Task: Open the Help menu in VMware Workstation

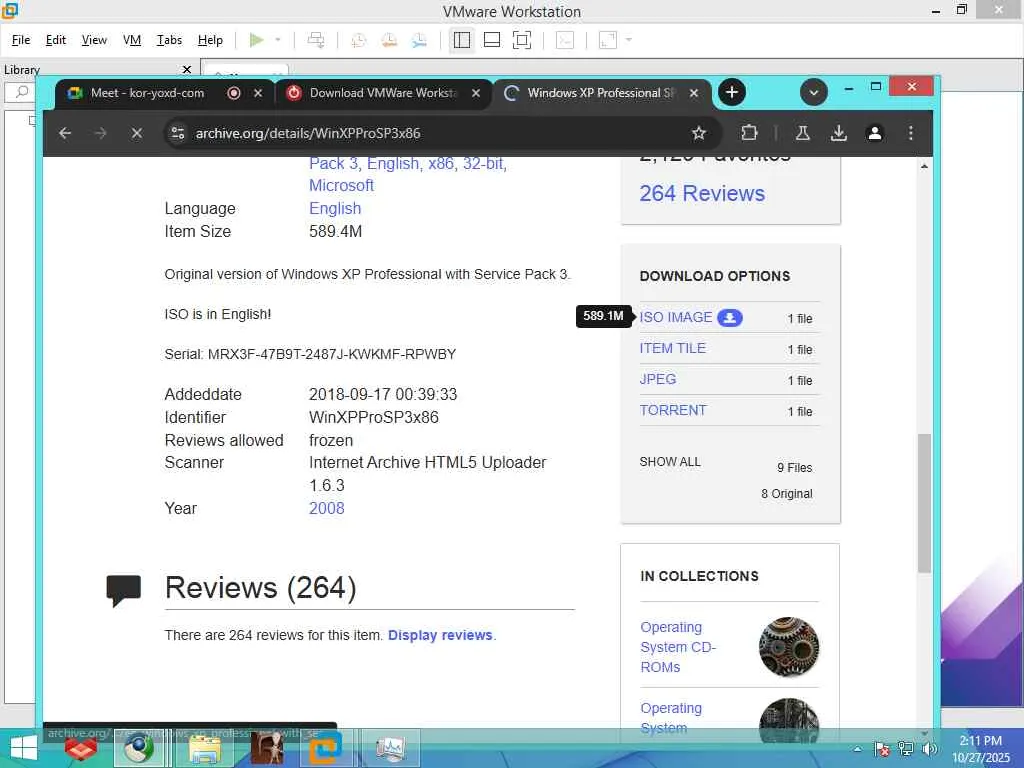Action: [x=210, y=40]
